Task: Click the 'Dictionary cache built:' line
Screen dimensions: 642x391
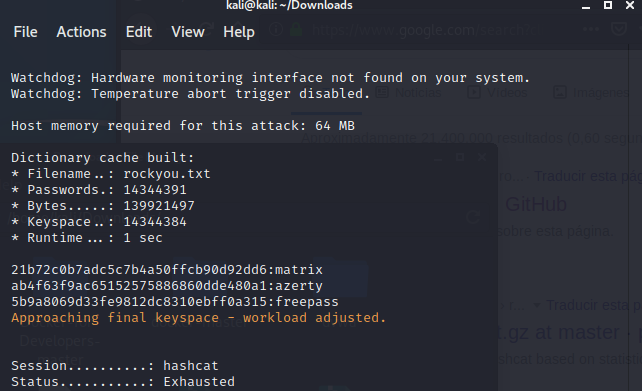Action: 102,158
